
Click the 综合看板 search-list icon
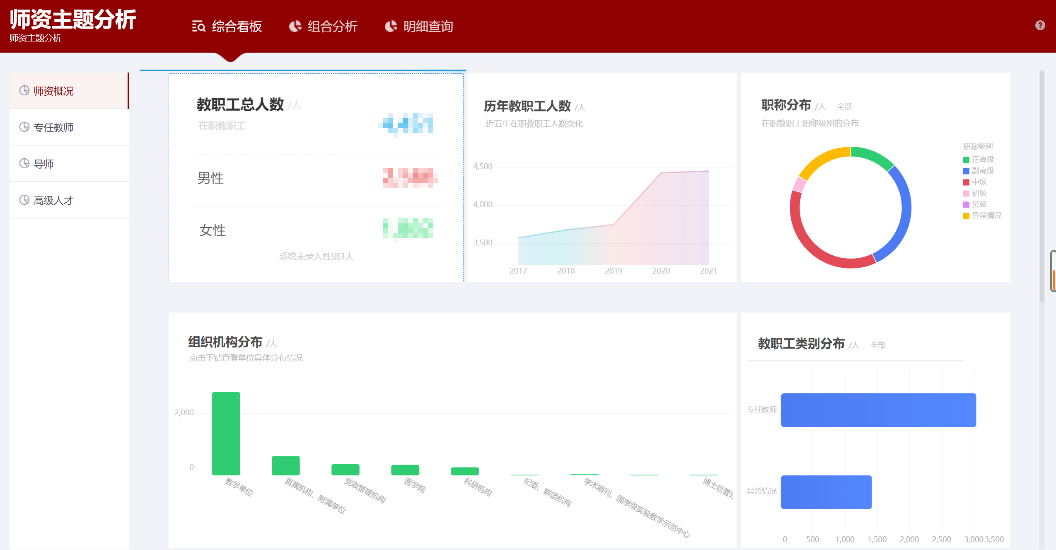(x=198, y=26)
